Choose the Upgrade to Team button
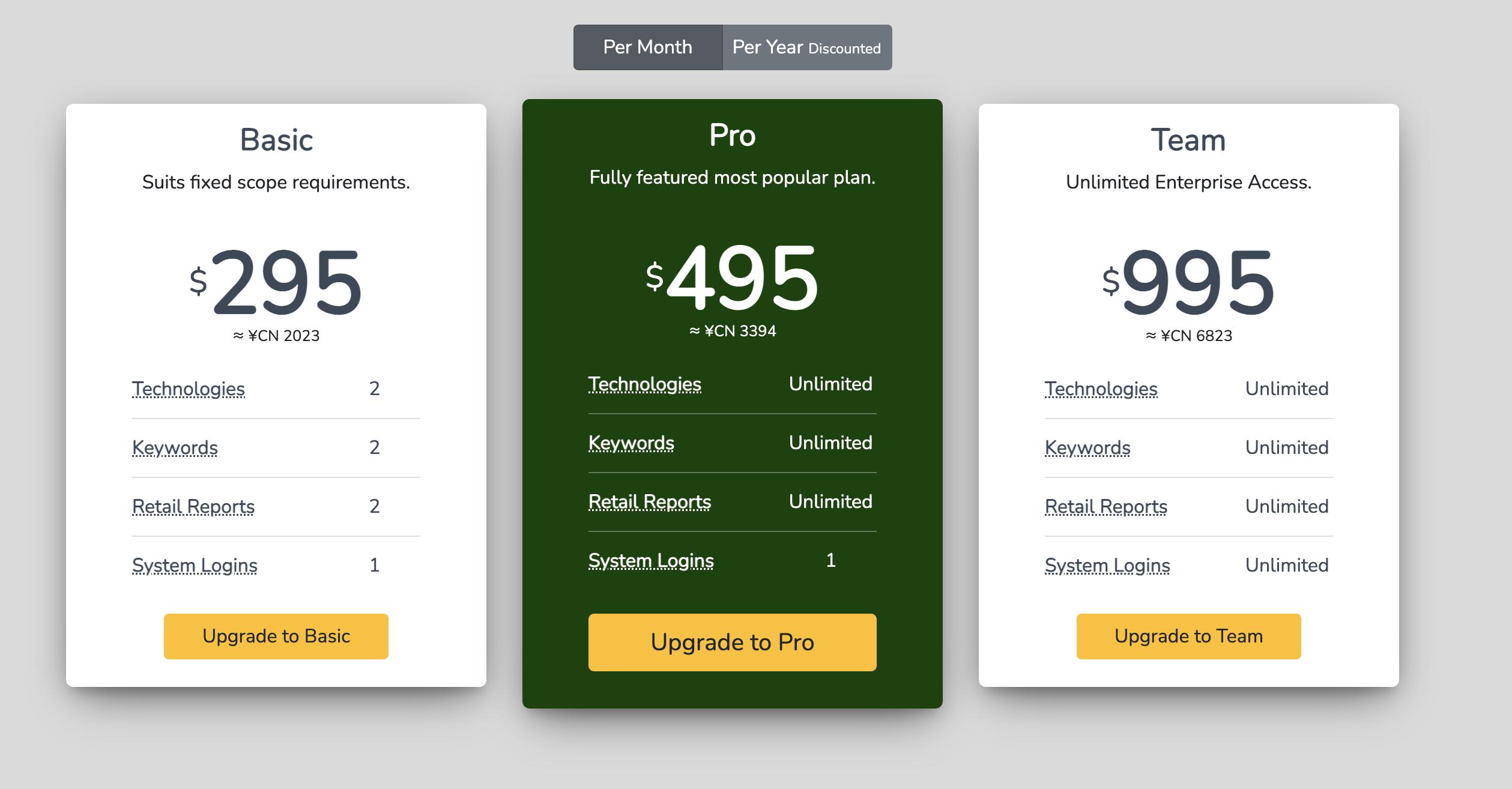1512x789 pixels. click(1188, 636)
